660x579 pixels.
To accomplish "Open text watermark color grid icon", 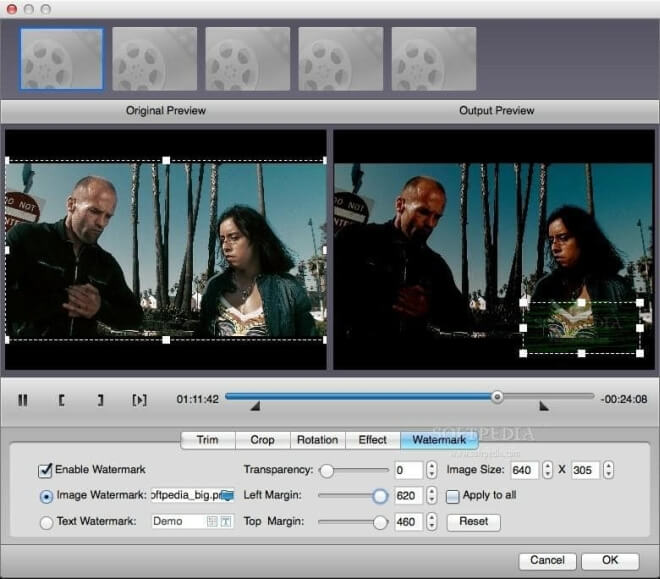I will coord(212,522).
